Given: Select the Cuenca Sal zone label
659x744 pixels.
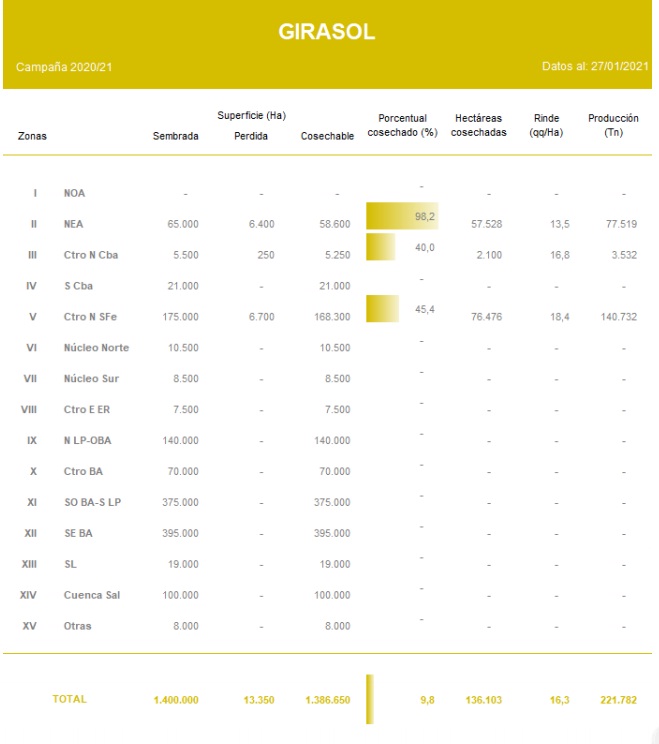Looking at the screenshot, I should (x=91, y=595).
